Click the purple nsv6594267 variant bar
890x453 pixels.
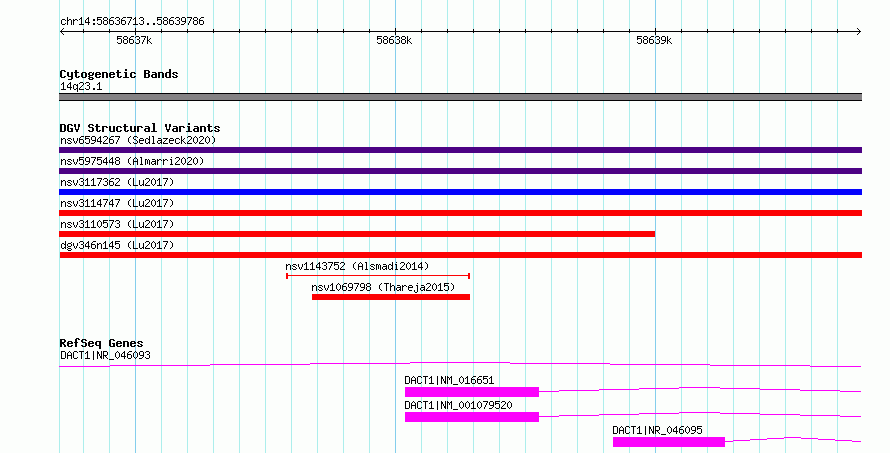[x=460, y=150]
